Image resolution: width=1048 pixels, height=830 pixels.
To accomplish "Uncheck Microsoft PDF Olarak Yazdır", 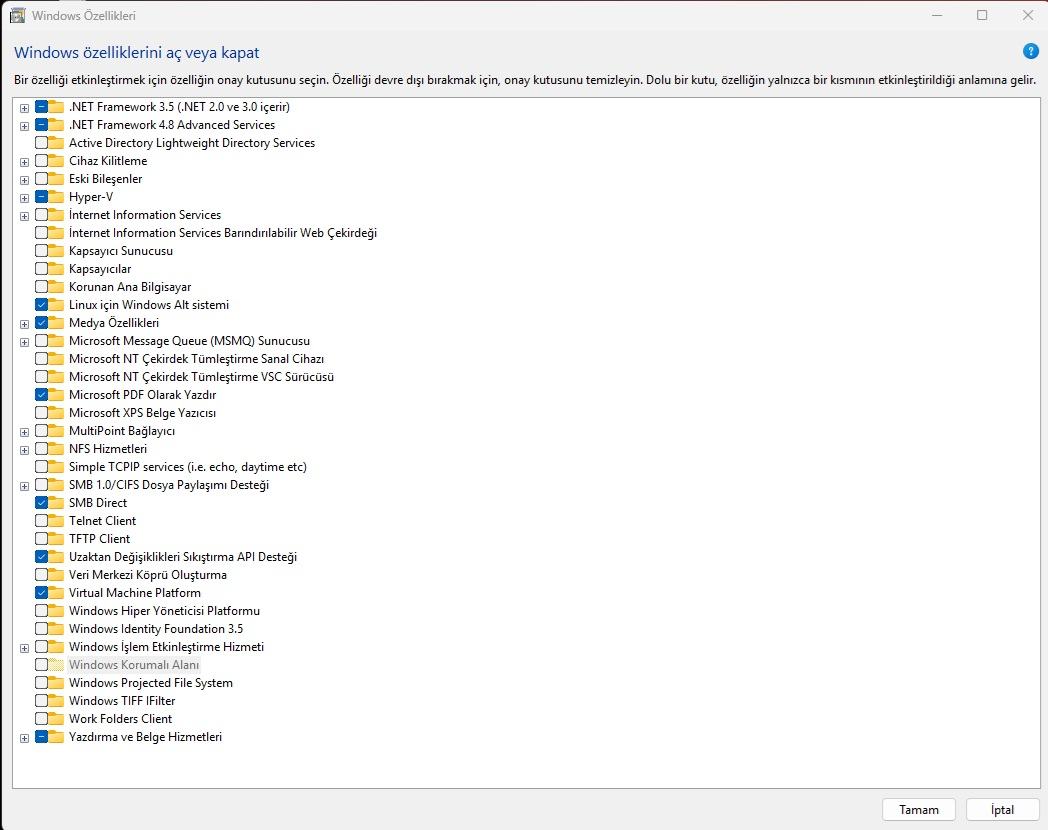I will [x=41, y=395].
